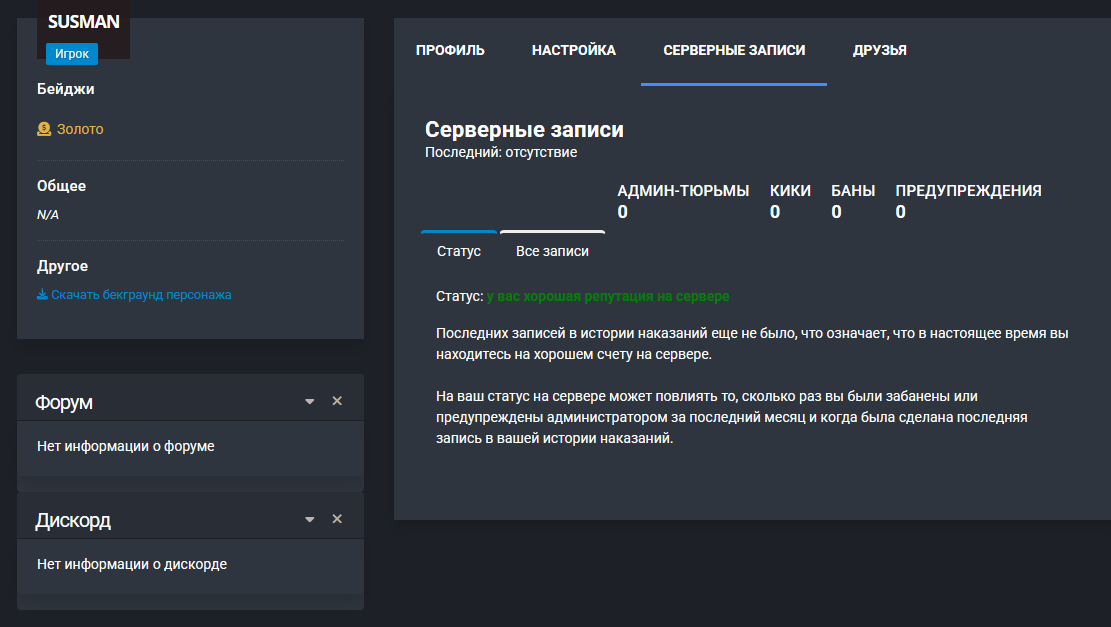Click the Другое section heading
Screen dimensions: 1111x627
(62, 266)
